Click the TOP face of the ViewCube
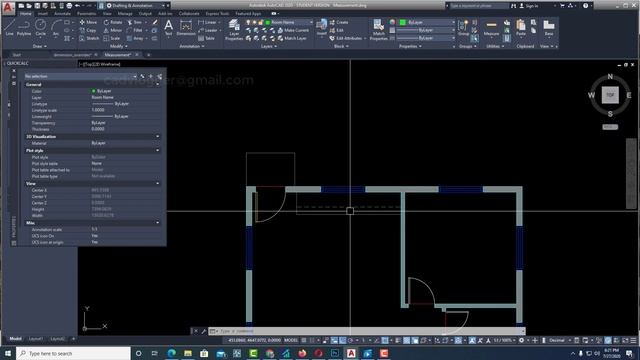Viewport: 640px width, 360px height. (x=610, y=95)
